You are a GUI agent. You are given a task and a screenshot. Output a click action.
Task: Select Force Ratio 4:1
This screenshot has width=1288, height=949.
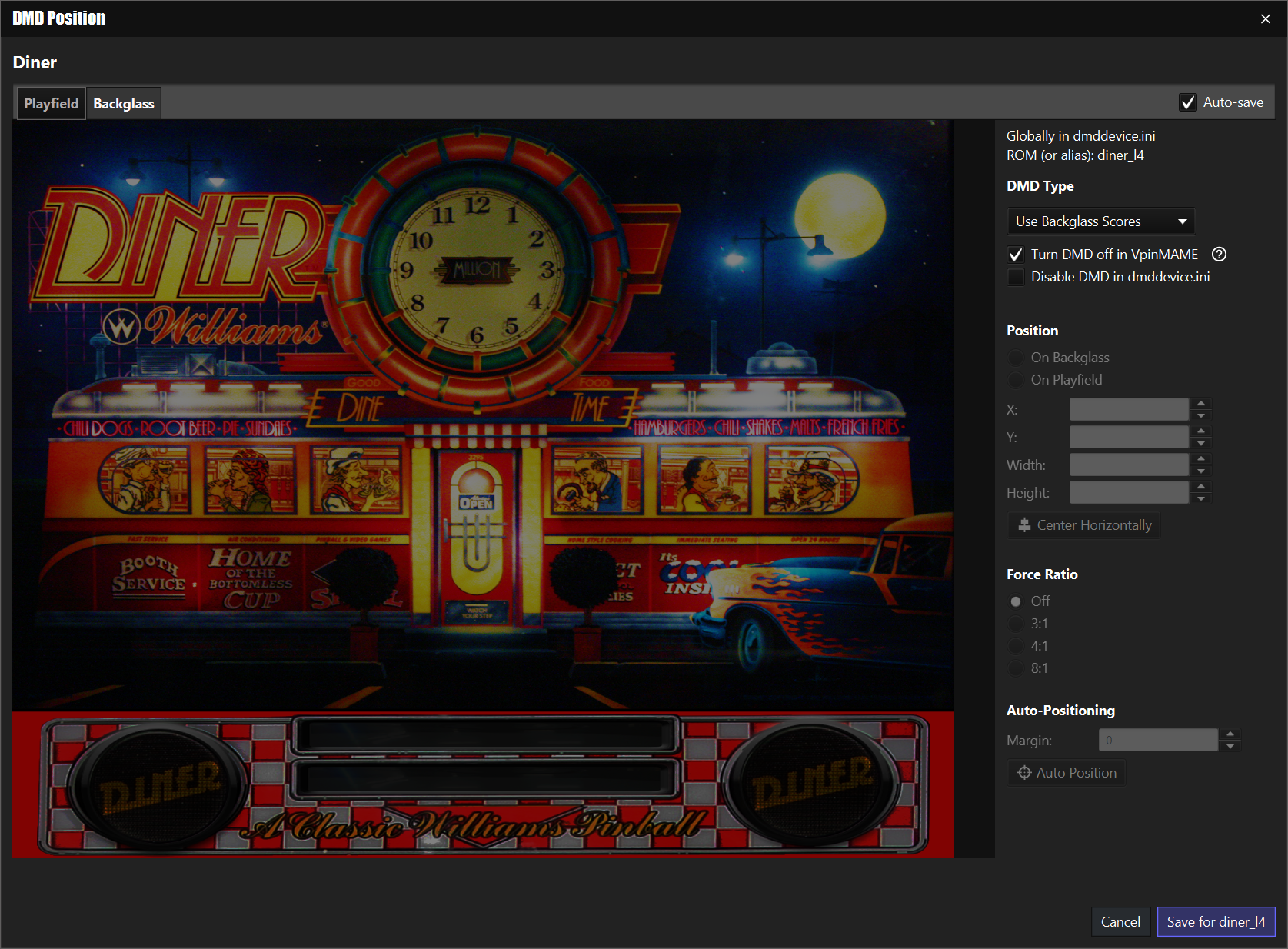[1016, 646]
